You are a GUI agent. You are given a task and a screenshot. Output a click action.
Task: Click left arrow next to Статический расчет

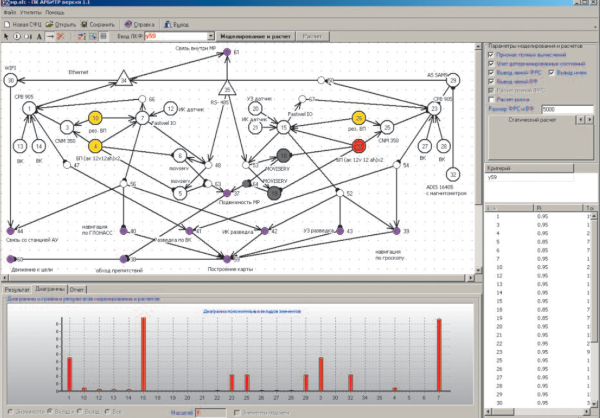580,120
